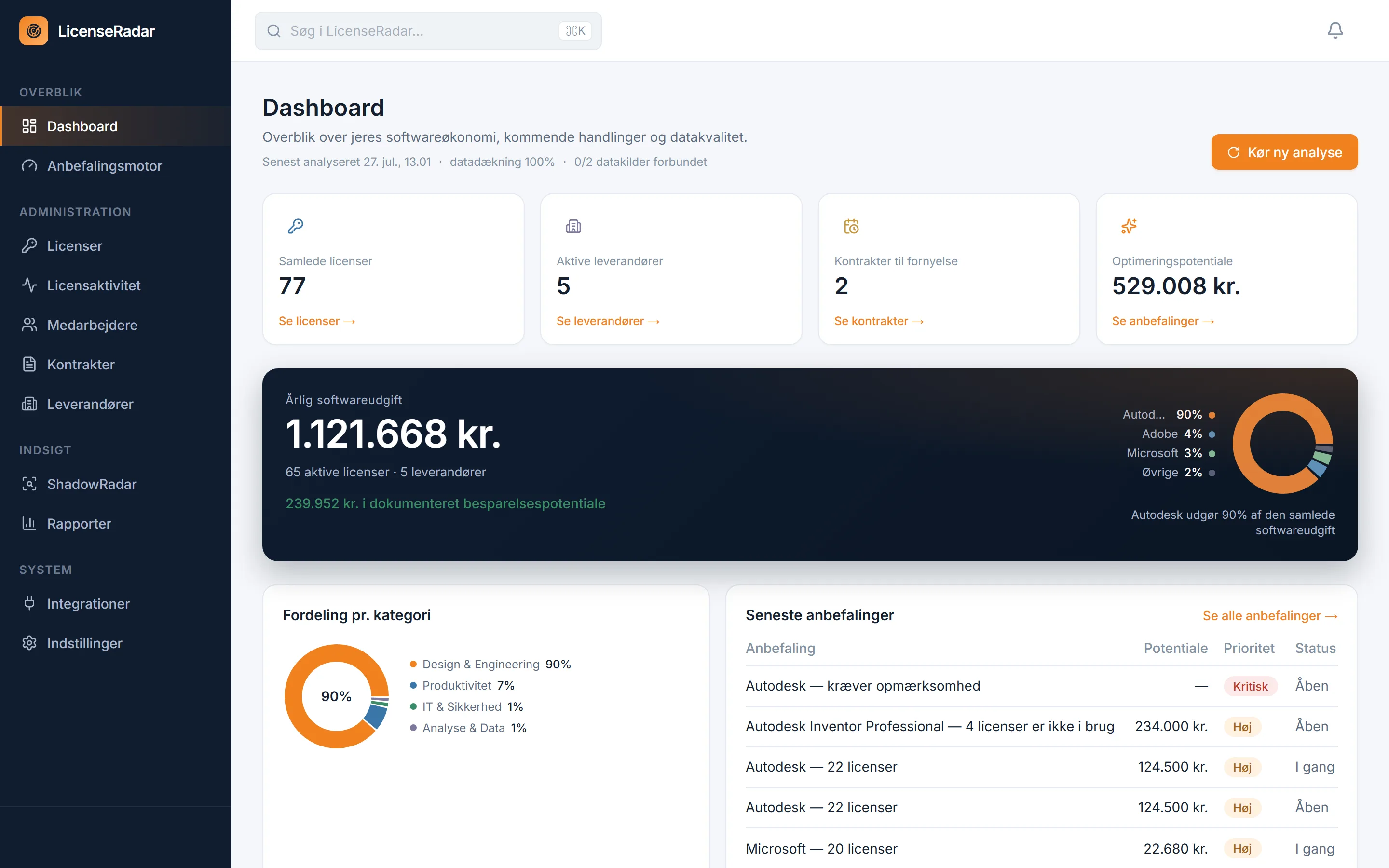Screen dimensions: 1389x868
Task: Click the category donut chart showing 90%
Action: [336, 696]
